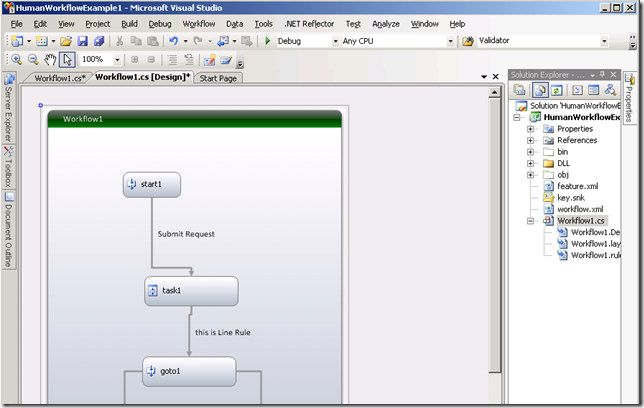644x408 pixels.
Task: Undo with the blue arrow icon
Action: point(174,41)
